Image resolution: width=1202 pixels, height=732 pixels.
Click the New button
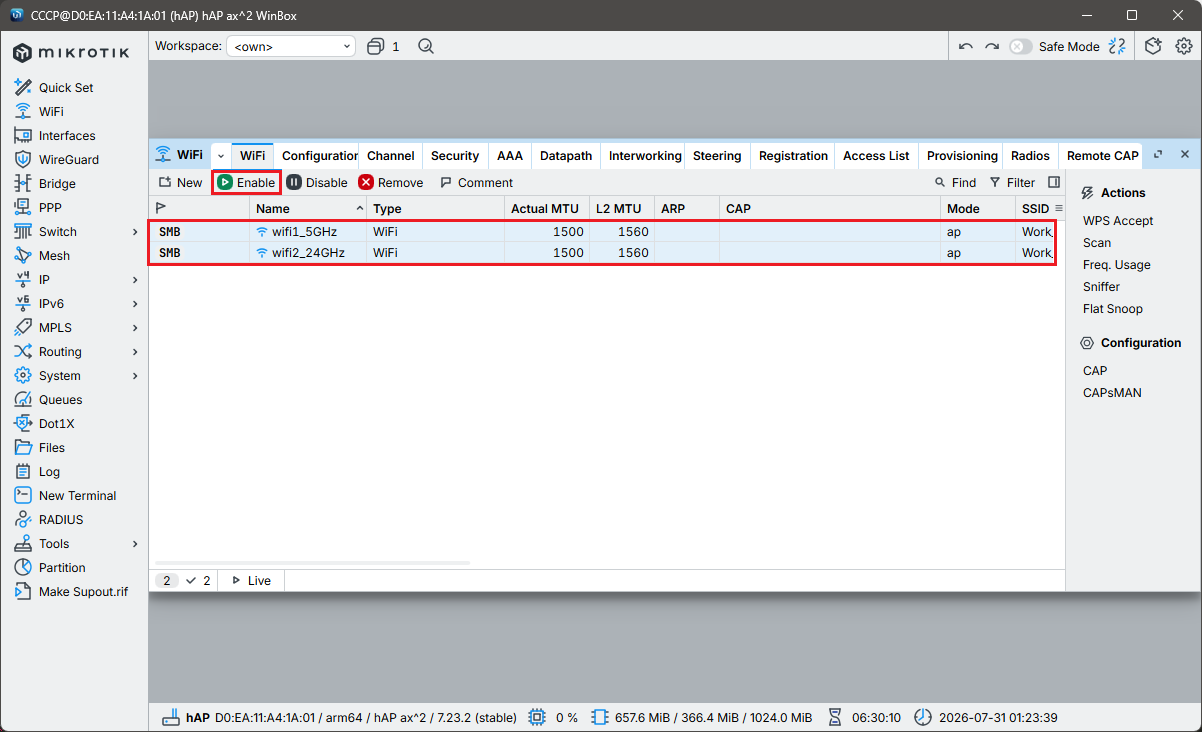tap(180, 182)
